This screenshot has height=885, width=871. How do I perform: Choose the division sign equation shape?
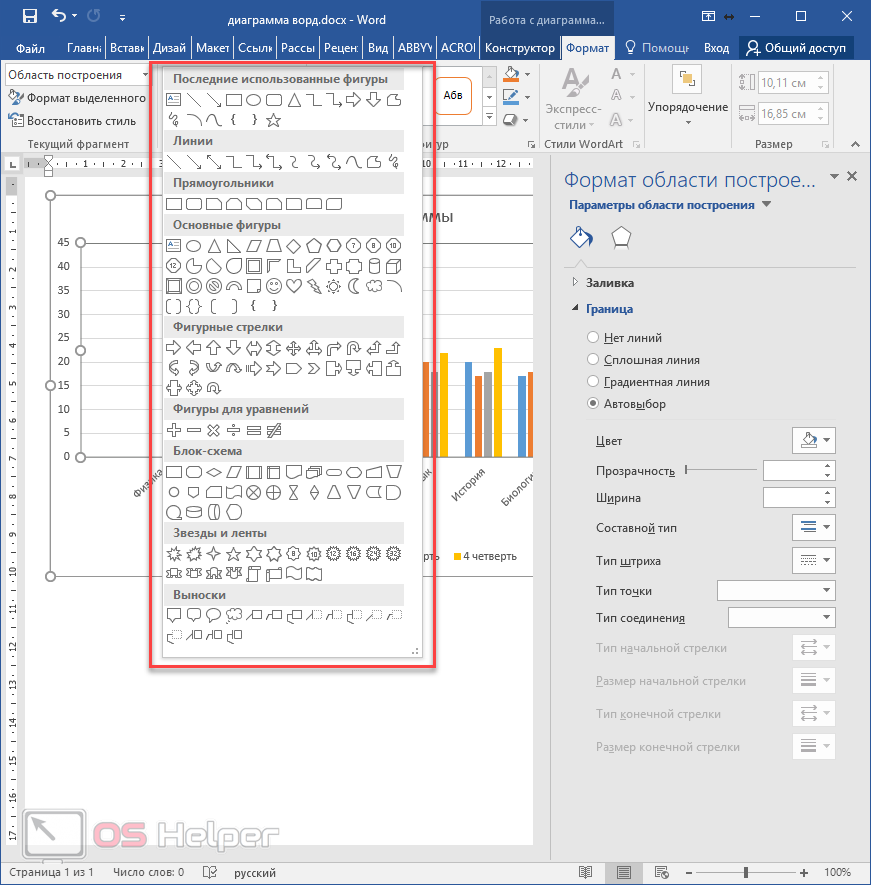(x=233, y=430)
